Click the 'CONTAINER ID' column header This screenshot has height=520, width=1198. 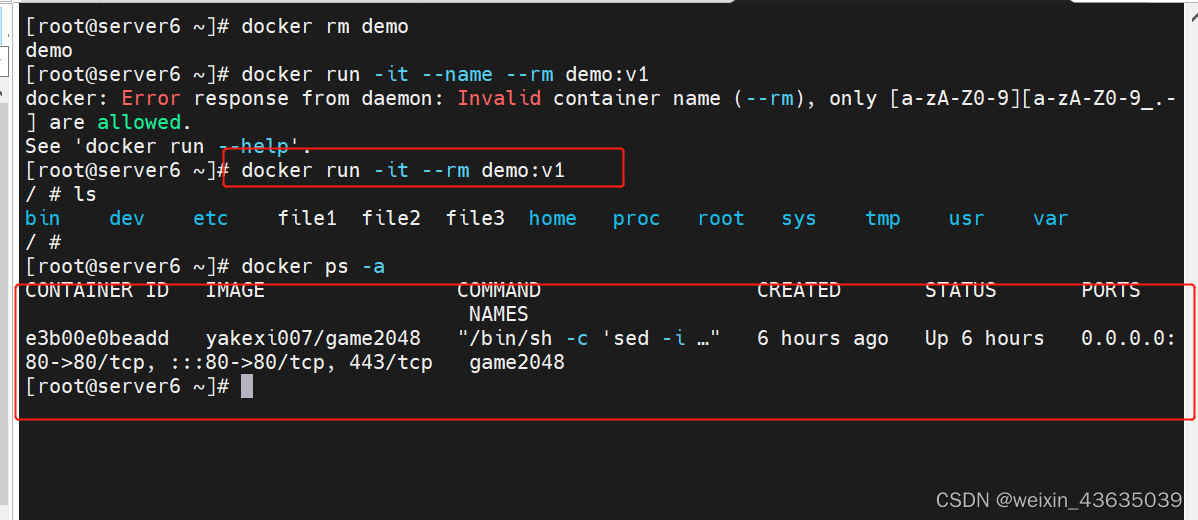coord(97,290)
